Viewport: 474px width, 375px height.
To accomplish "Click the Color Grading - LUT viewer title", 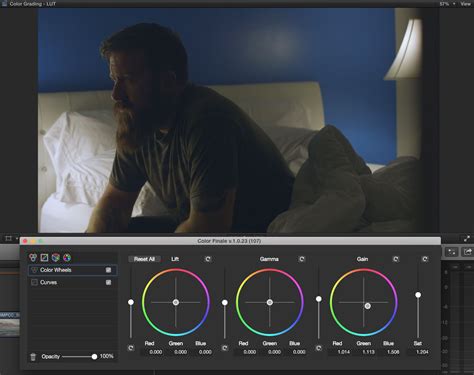I will 32,4.
